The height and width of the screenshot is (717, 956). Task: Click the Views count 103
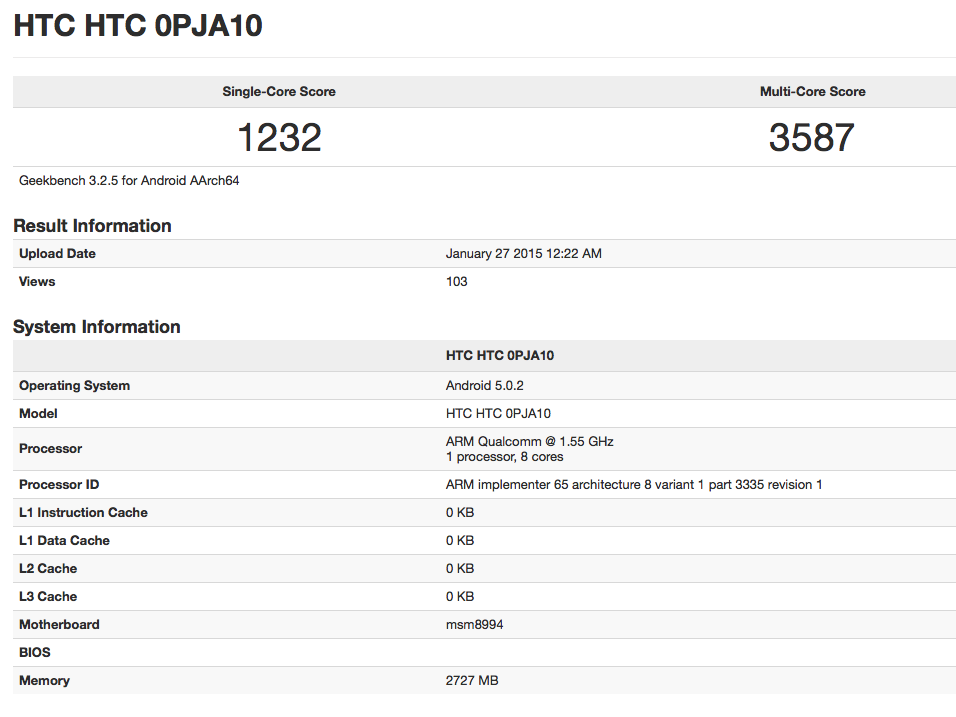pos(456,282)
